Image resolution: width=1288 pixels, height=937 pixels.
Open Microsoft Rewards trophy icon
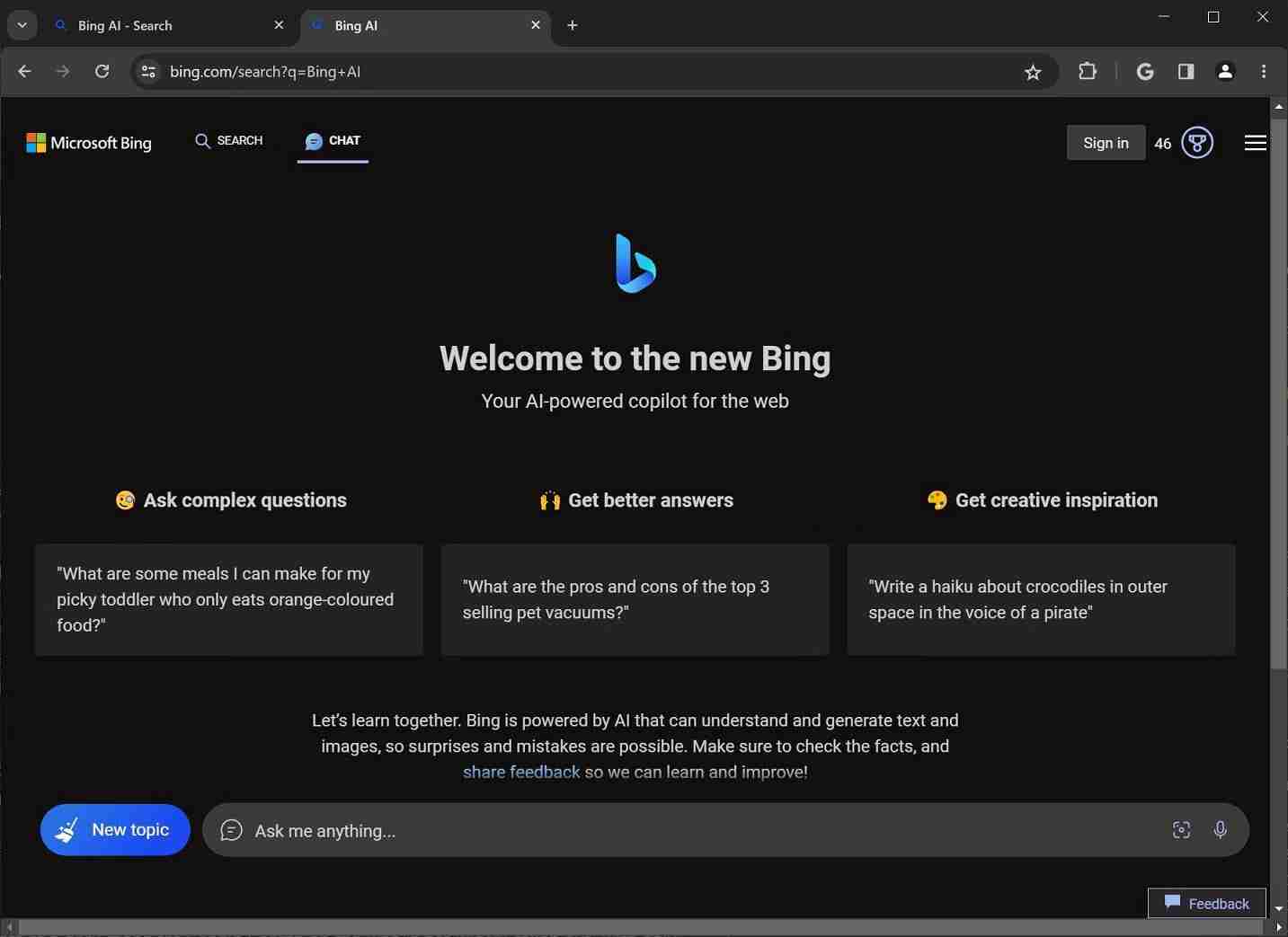tap(1197, 142)
